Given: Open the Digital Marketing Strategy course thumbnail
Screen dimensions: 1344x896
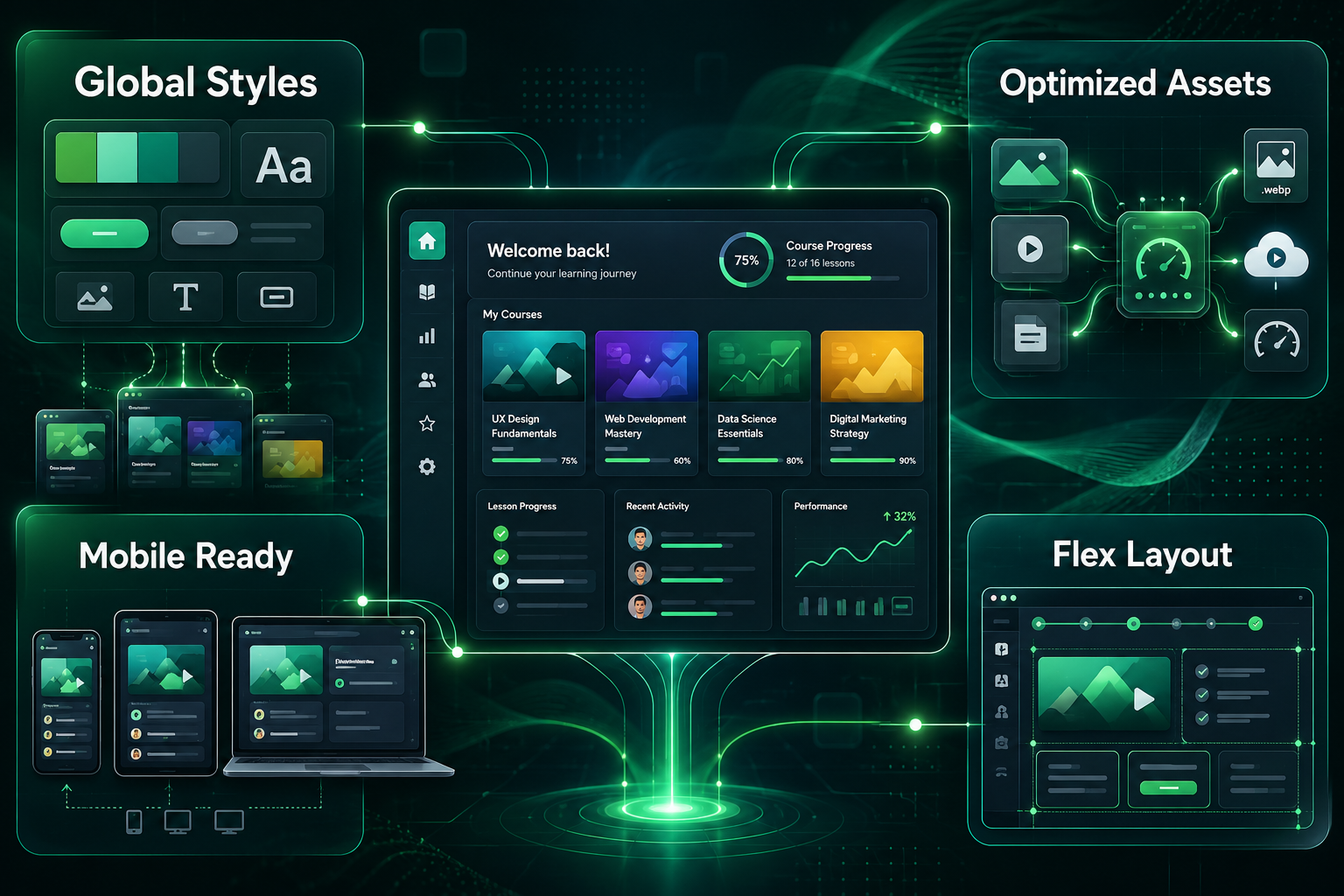Looking at the screenshot, I should pos(872,366).
